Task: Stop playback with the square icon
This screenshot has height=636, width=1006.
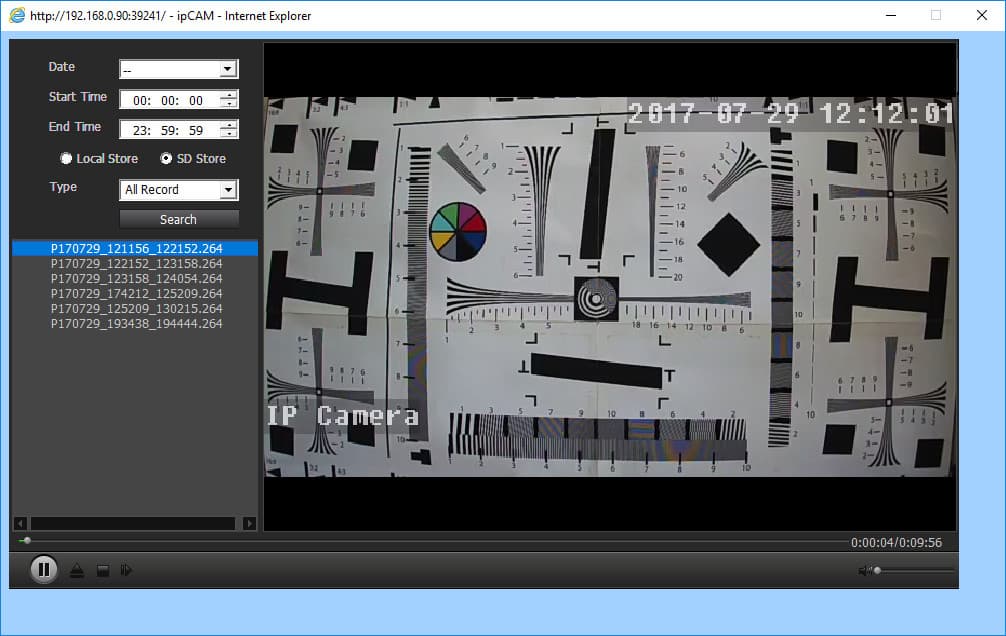Action: click(x=103, y=570)
